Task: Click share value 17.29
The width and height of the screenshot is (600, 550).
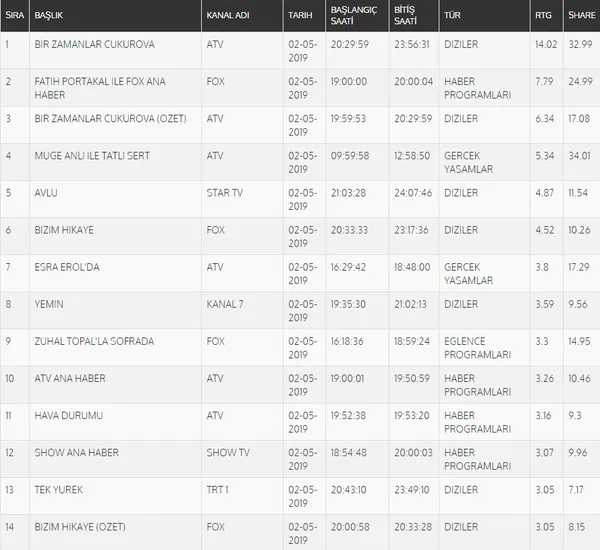Action: (579, 267)
